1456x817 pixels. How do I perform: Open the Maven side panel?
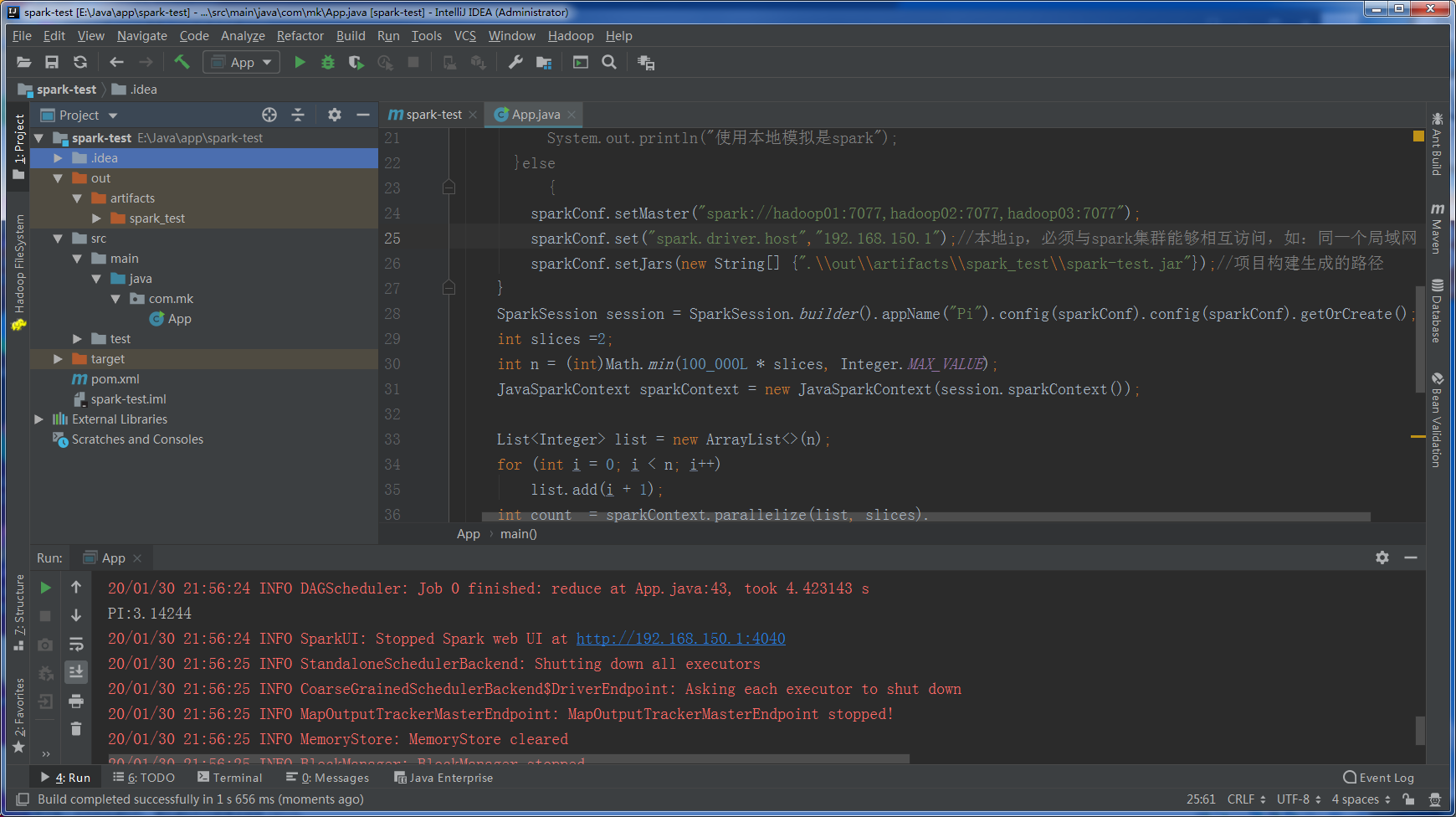[x=1437, y=229]
